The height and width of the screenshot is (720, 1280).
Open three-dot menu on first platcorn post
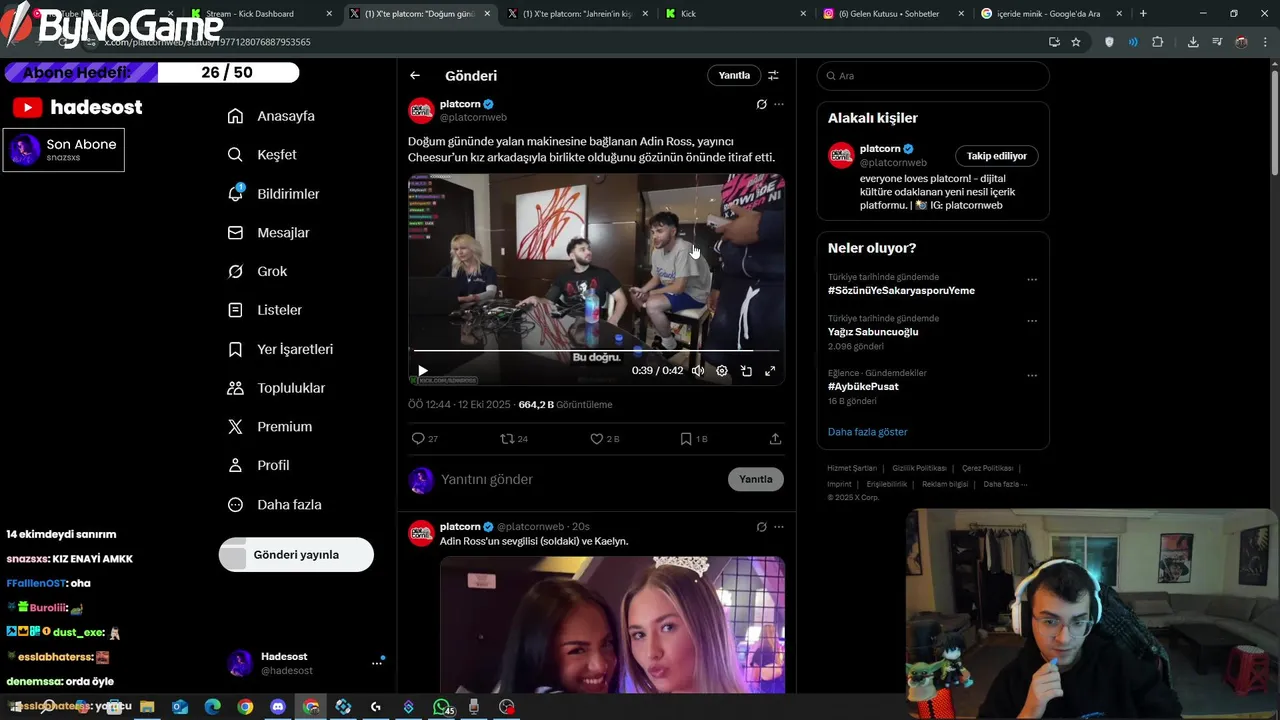[779, 104]
